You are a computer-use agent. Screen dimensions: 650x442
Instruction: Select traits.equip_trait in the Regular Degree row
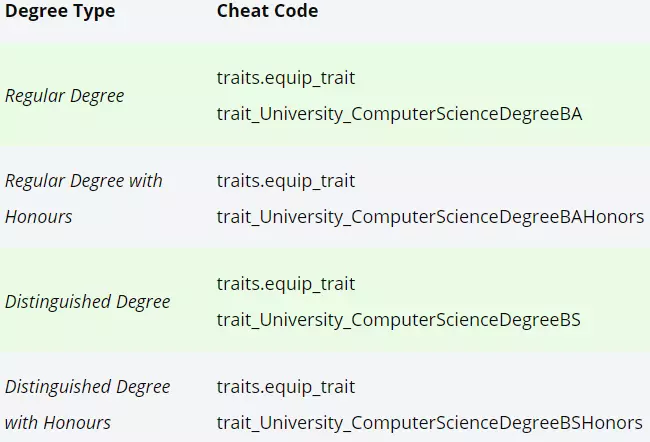285,78
